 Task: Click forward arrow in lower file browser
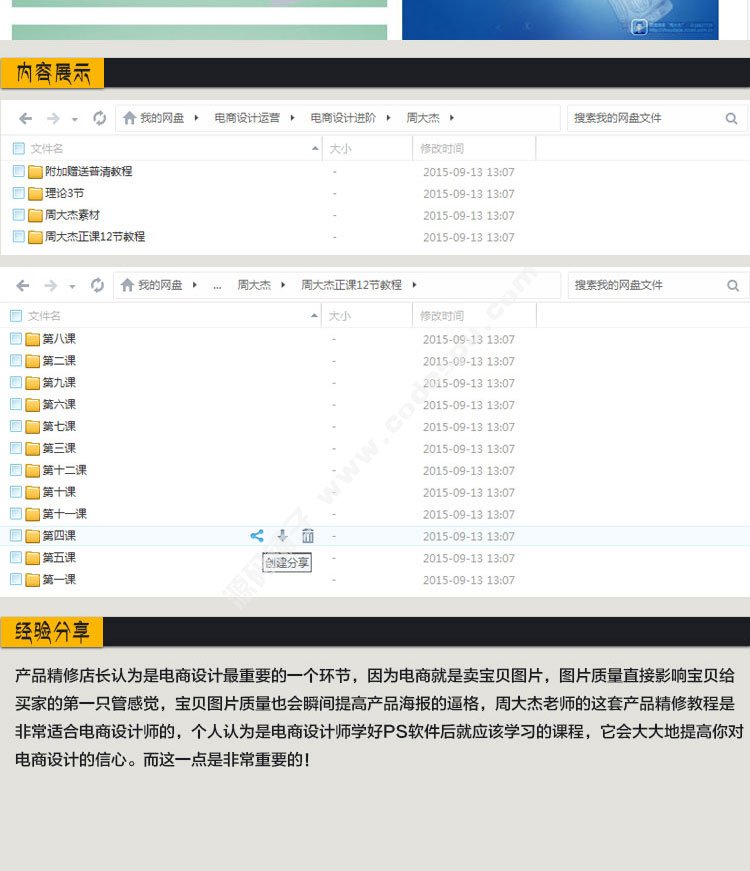point(51,286)
